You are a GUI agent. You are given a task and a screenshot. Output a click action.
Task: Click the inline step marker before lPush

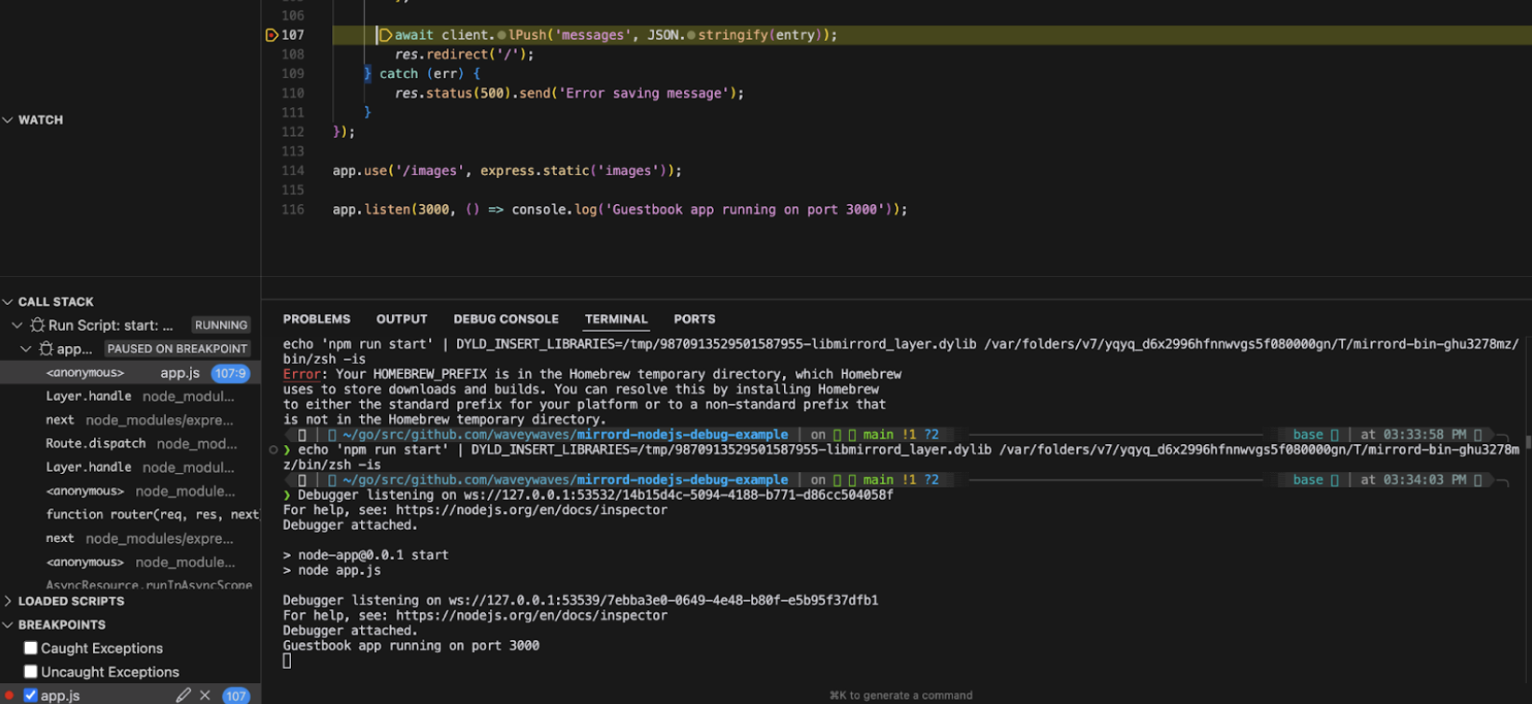point(502,35)
